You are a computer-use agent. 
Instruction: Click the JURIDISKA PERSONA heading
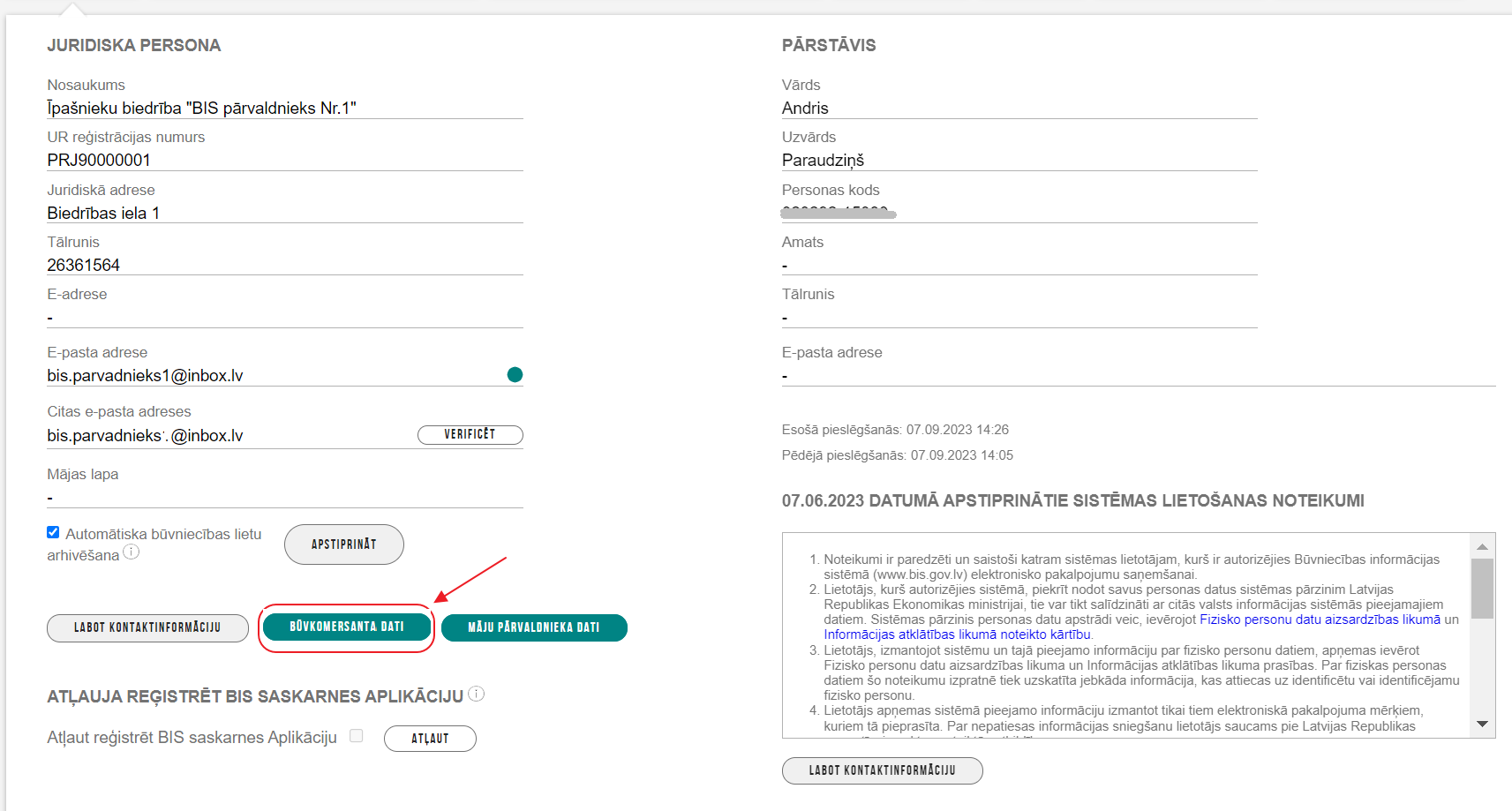[x=134, y=45]
